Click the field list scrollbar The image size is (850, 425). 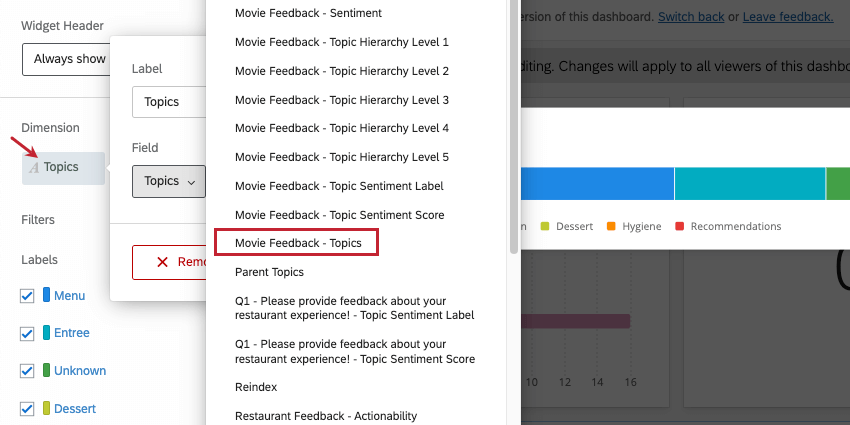pyautogui.click(x=514, y=120)
